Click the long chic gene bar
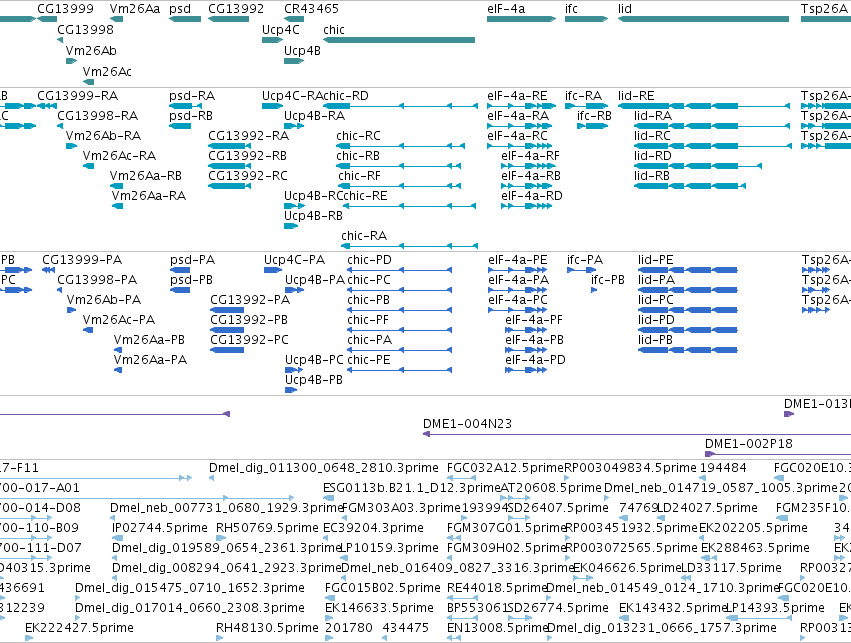The height and width of the screenshot is (643, 851). point(399,40)
